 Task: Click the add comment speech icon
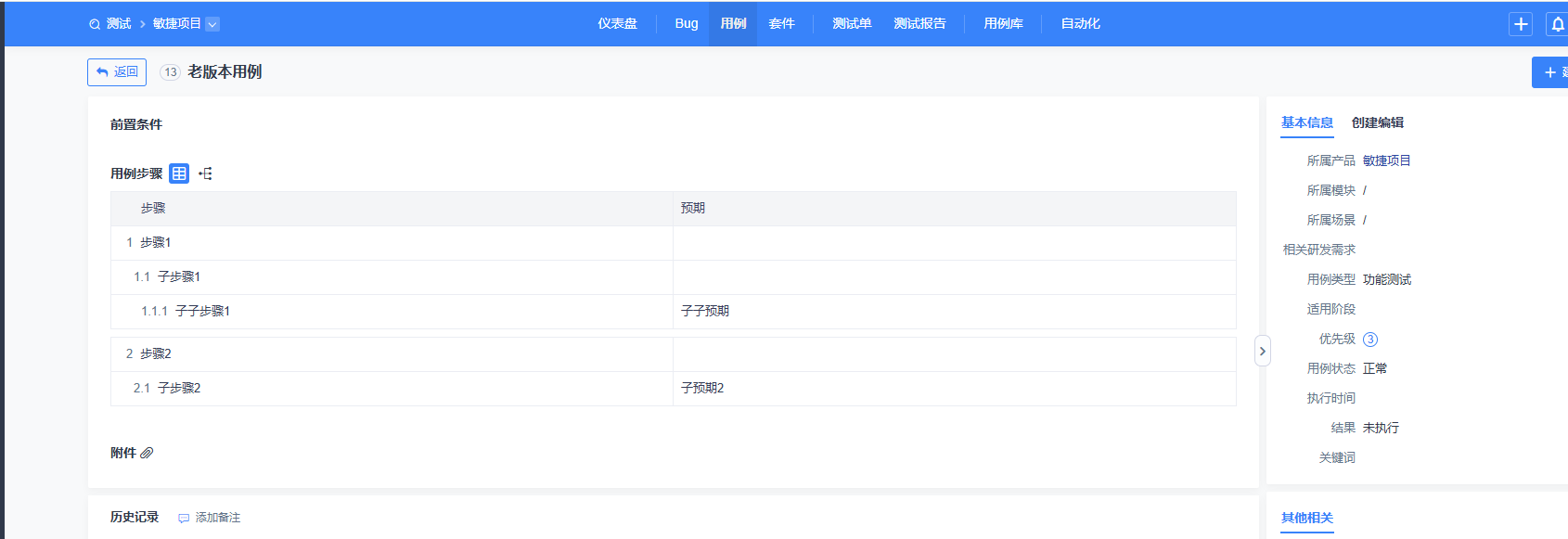(x=184, y=519)
